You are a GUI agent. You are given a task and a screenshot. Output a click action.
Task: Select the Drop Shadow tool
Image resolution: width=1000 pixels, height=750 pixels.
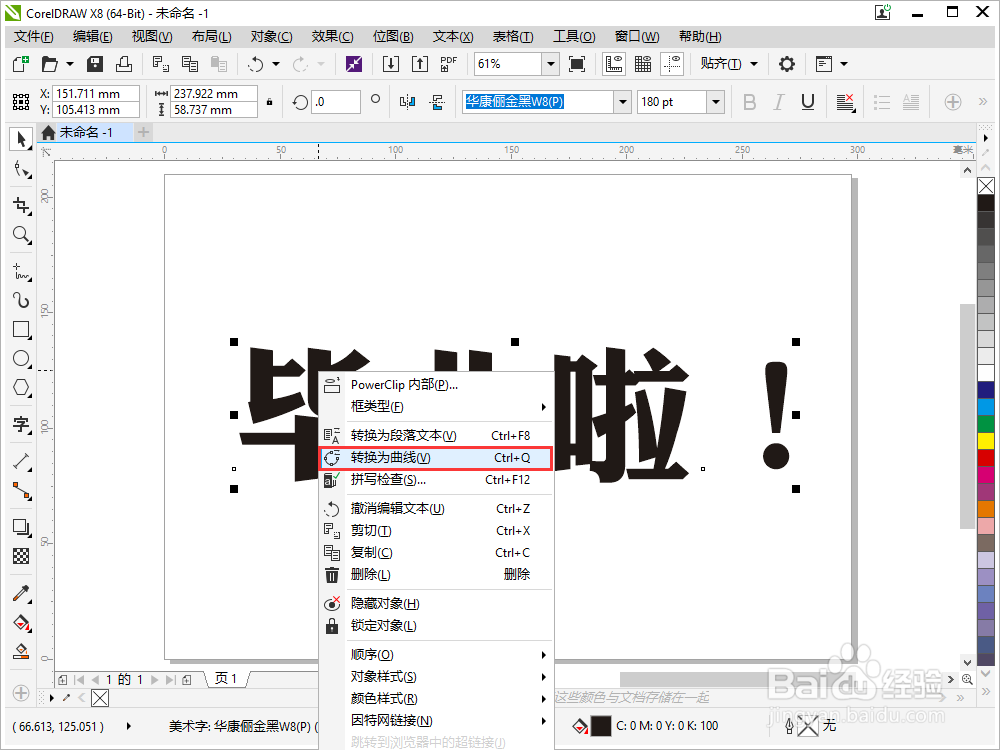coord(21,527)
